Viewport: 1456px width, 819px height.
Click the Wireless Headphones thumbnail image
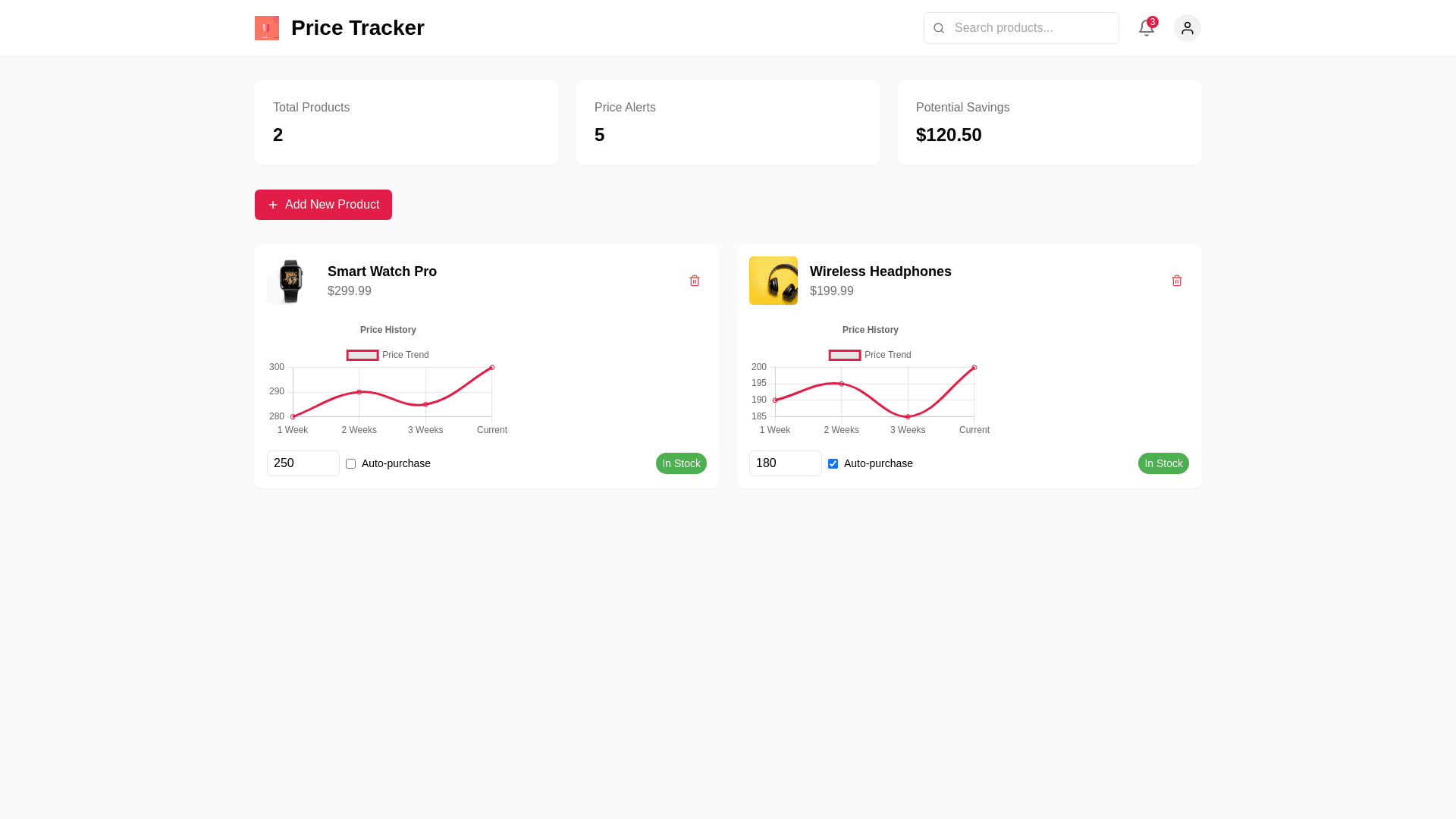(x=773, y=281)
